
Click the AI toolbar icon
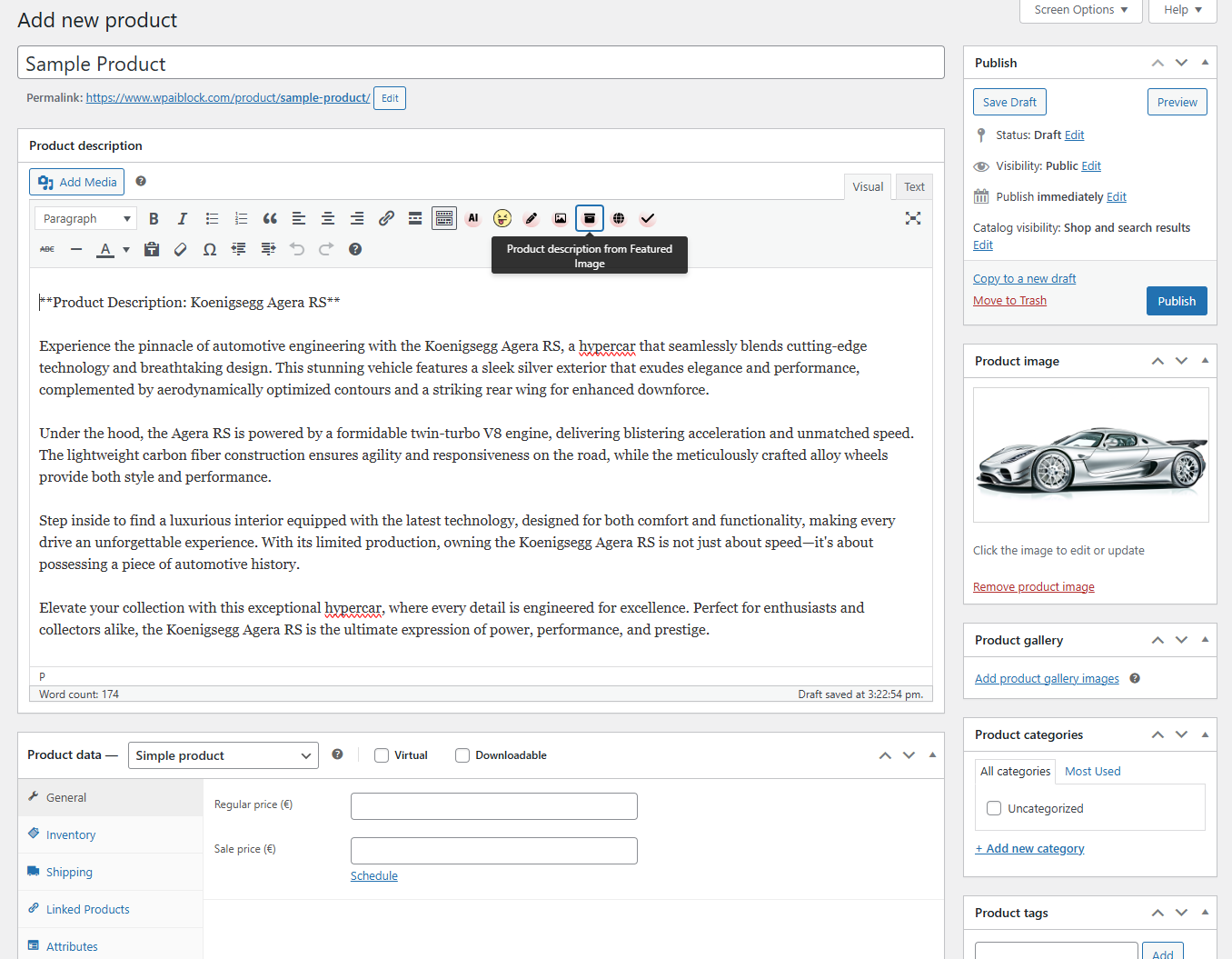click(473, 218)
